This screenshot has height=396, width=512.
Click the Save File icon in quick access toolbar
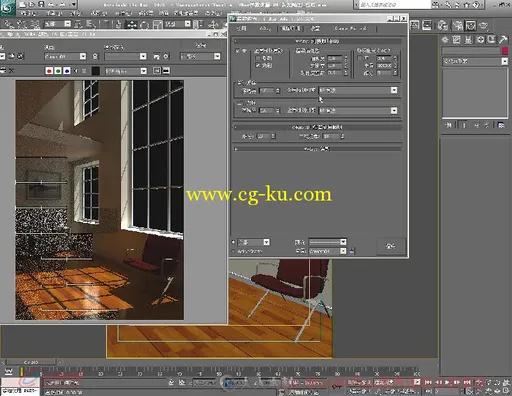[41, 5]
